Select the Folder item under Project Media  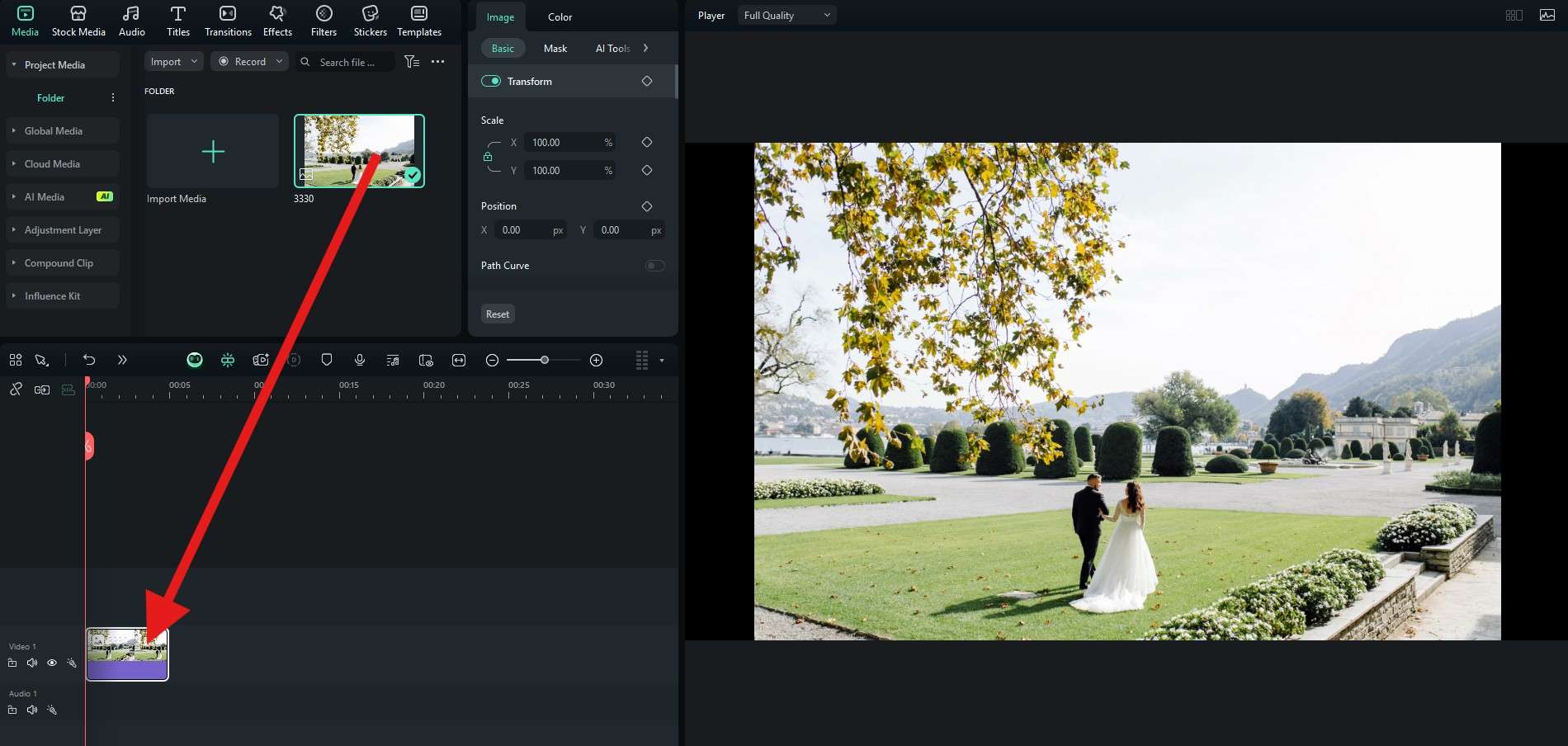(x=50, y=97)
